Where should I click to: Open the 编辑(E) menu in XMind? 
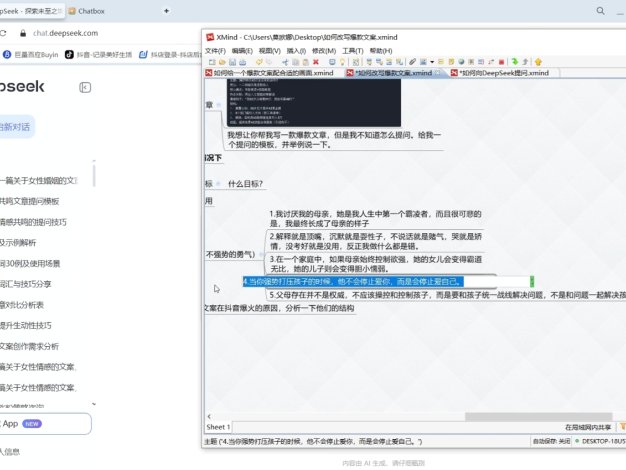[242, 51]
